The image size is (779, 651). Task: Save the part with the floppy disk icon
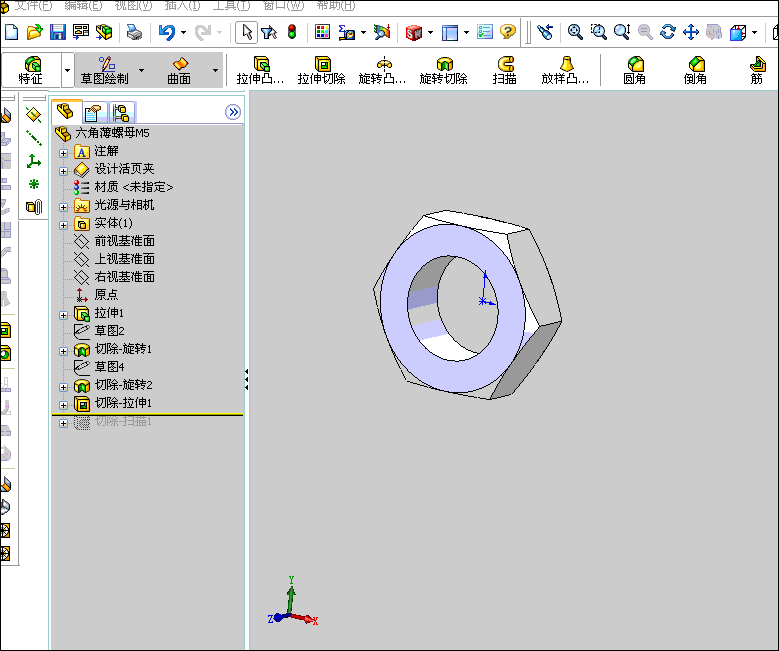tap(58, 32)
